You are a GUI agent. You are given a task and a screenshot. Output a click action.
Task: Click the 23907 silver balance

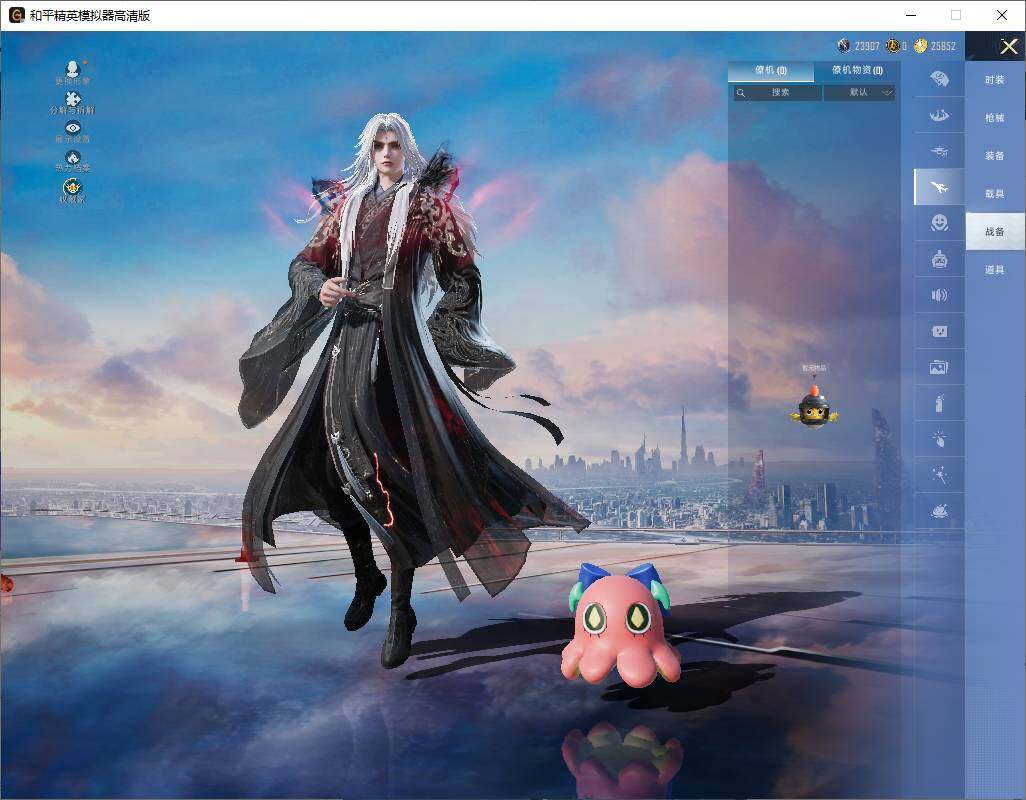pos(867,46)
